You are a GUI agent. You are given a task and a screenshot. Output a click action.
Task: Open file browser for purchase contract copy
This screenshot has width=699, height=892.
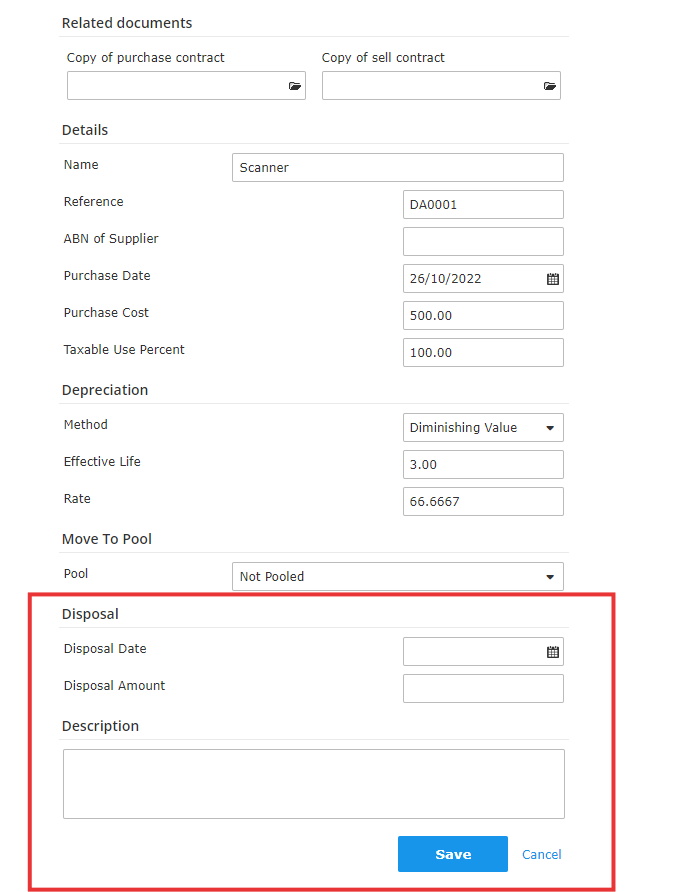click(295, 86)
